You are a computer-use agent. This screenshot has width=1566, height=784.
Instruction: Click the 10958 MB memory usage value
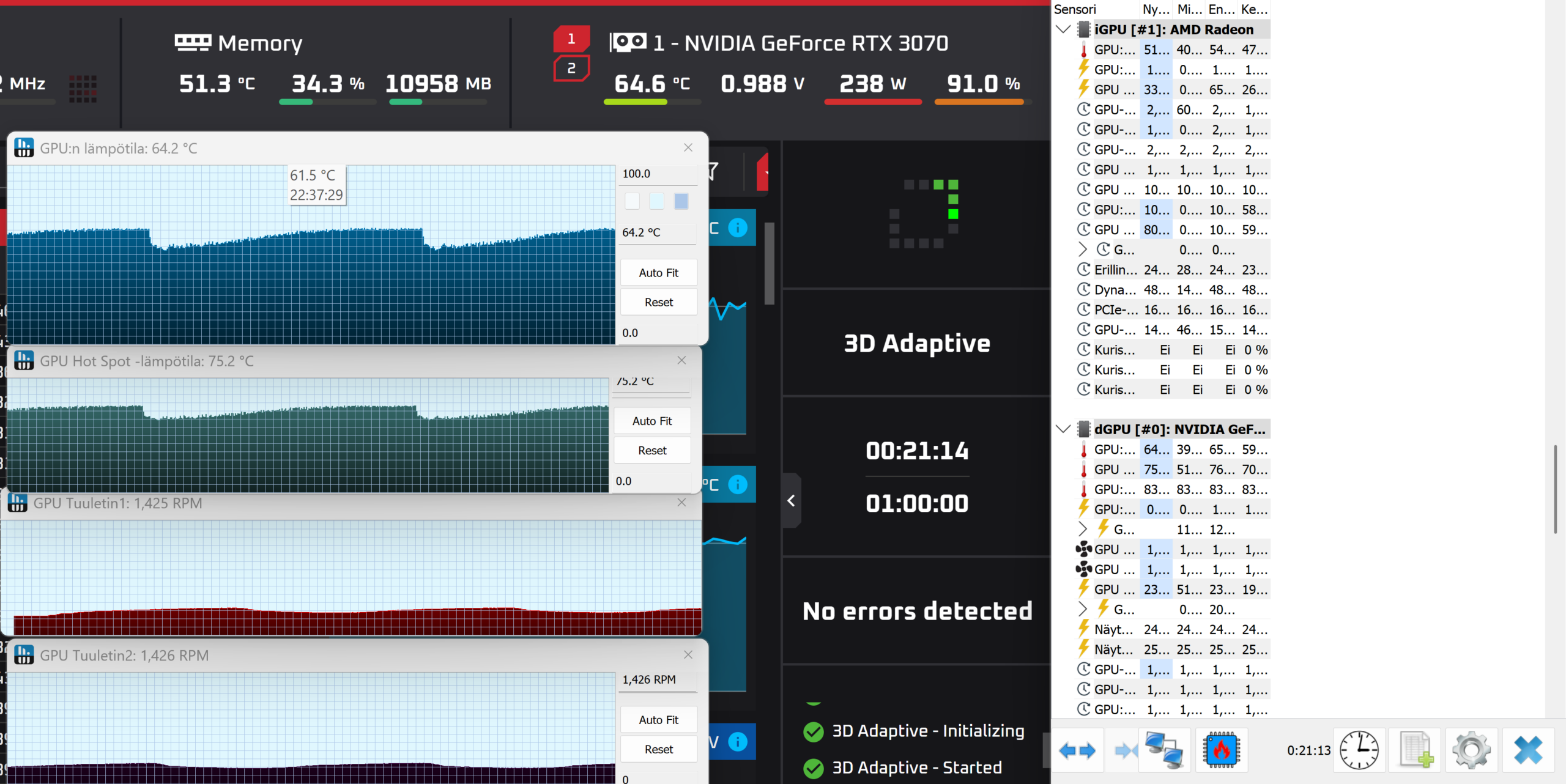[439, 84]
